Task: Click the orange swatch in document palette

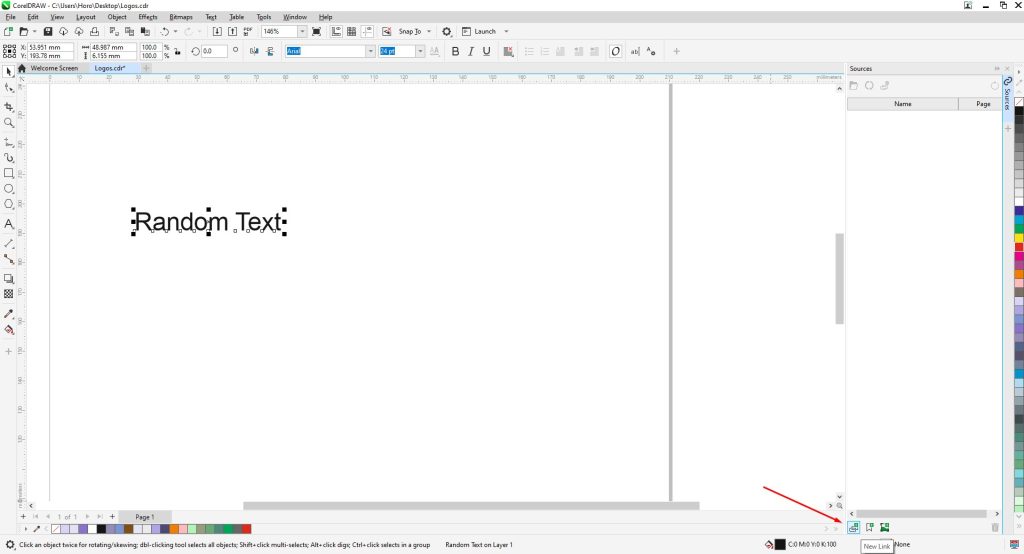Action: coord(174,529)
